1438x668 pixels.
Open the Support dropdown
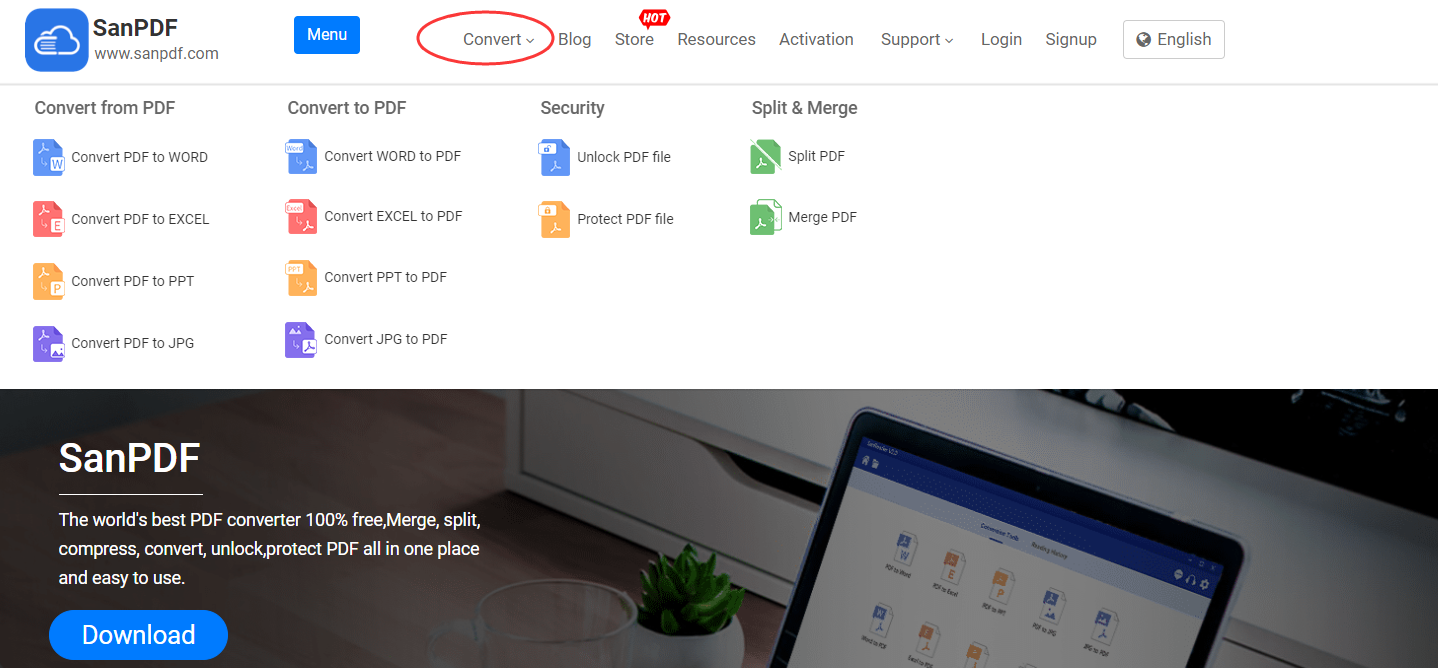coord(916,39)
